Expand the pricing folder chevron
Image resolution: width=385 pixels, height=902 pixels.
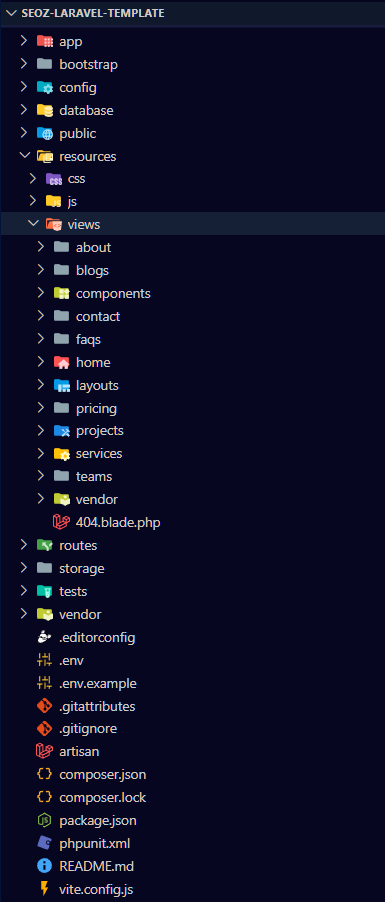coord(40,408)
